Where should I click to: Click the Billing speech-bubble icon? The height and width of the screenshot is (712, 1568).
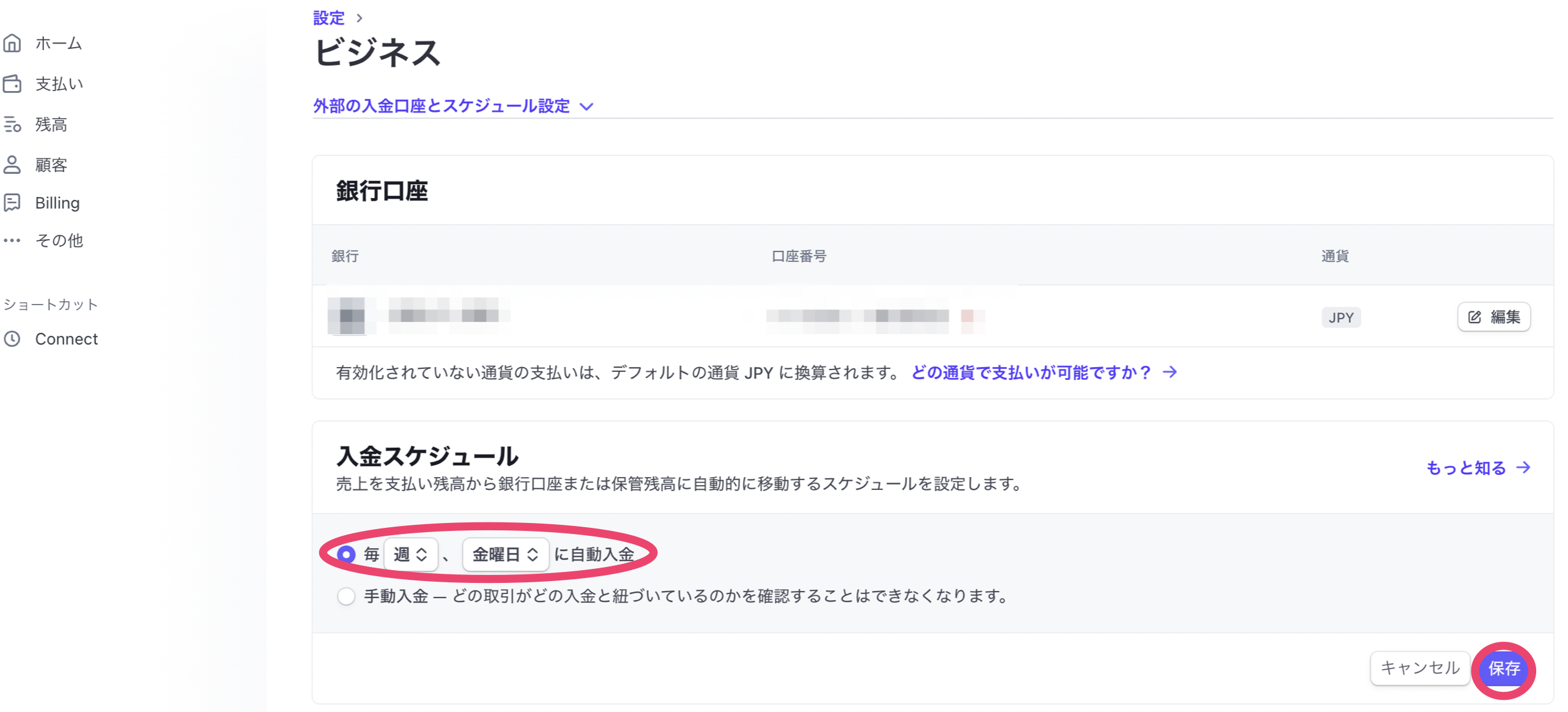(x=13, y=202)
